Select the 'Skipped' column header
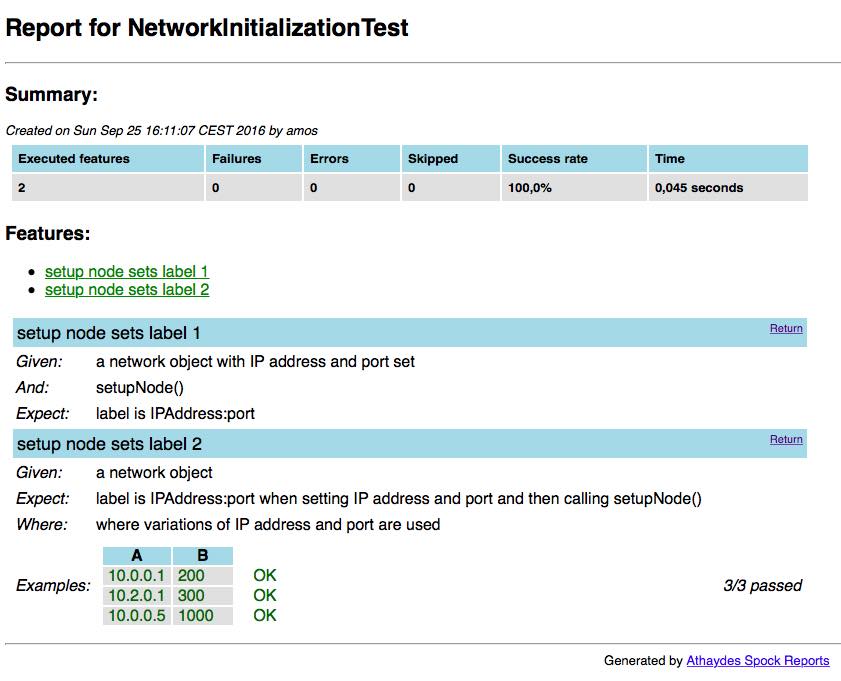 (433, 159)
